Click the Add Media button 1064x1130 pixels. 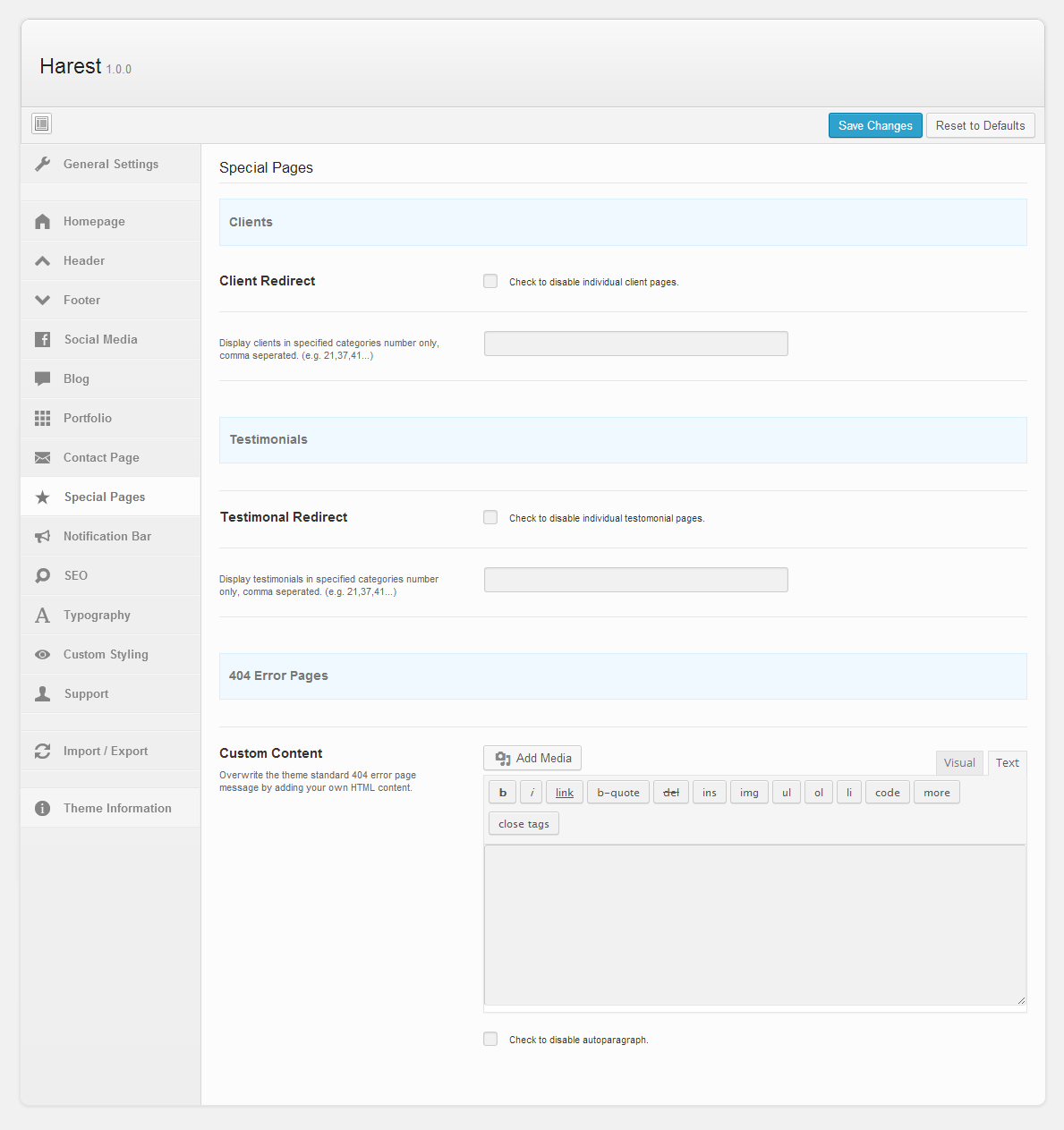click(x=532, y=758)
